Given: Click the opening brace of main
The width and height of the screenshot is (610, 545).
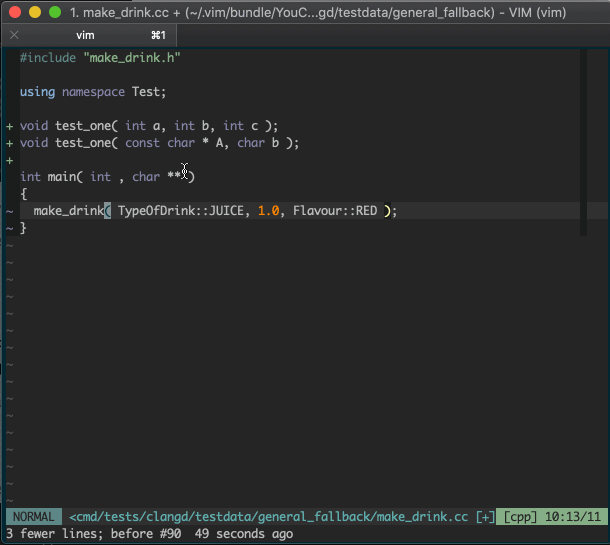Looking at the screenshot, I should coord(24,194).
